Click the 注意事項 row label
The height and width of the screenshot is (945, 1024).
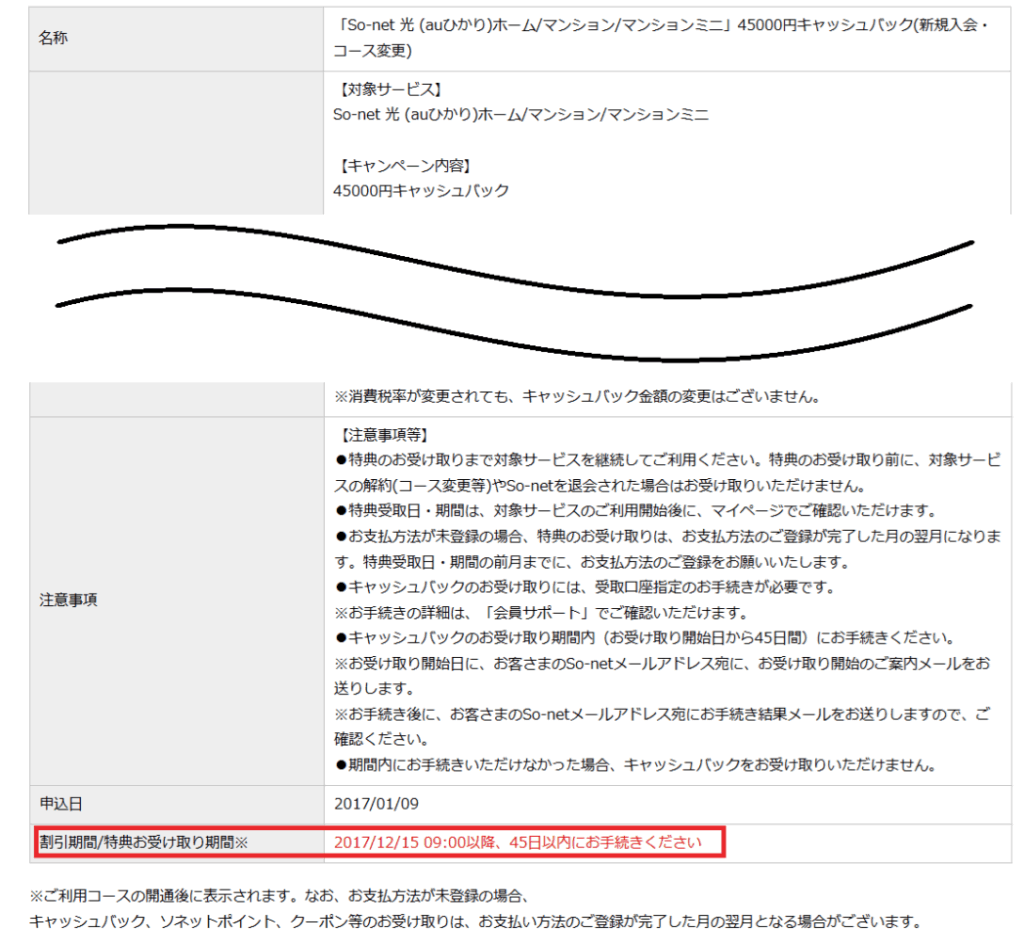pyautogui.click(x=68, y=600)
